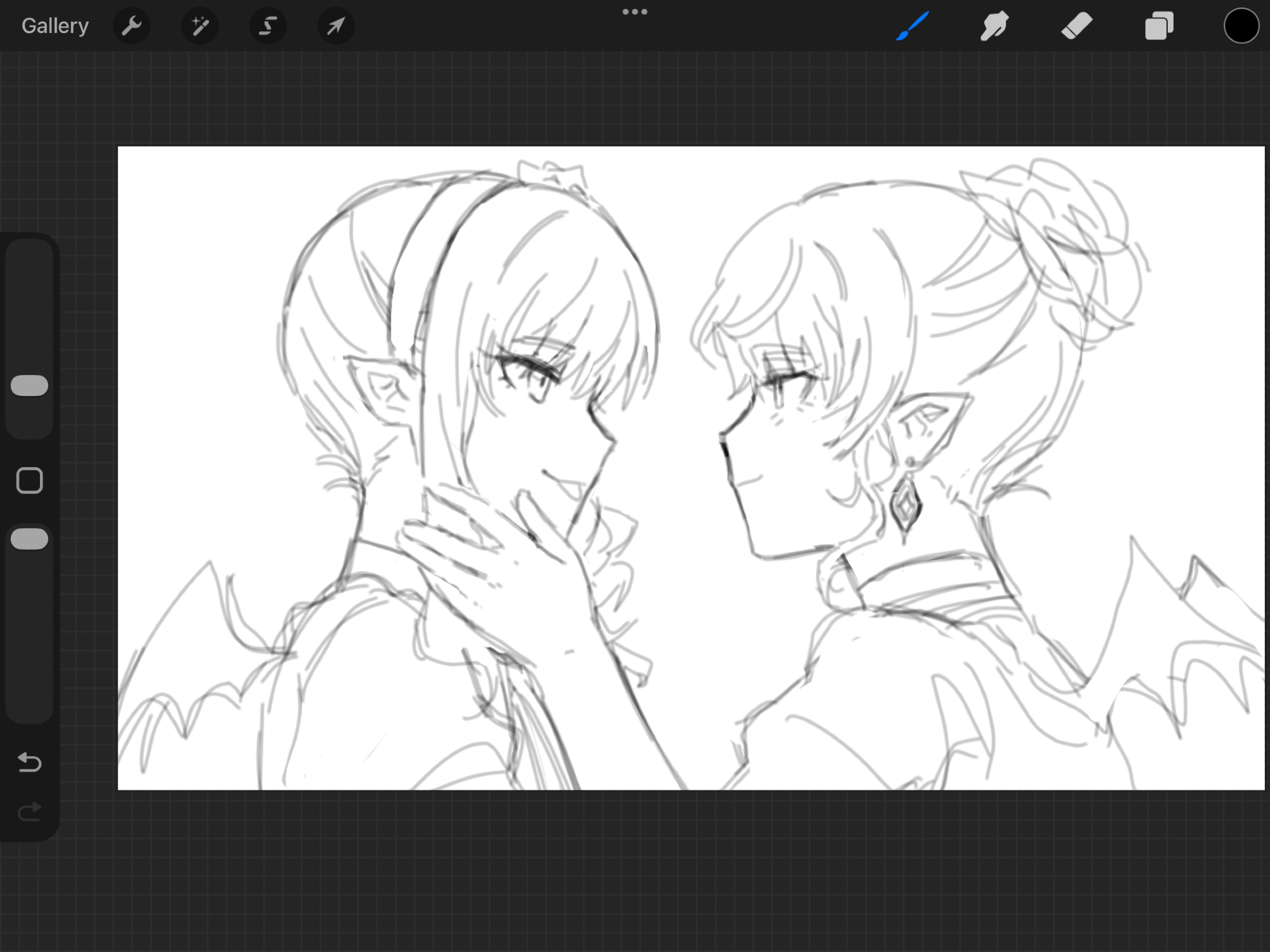The image size is (1270, 952).
Task: Click the top of brush size slider track
Action: click(x=30, y=251)
